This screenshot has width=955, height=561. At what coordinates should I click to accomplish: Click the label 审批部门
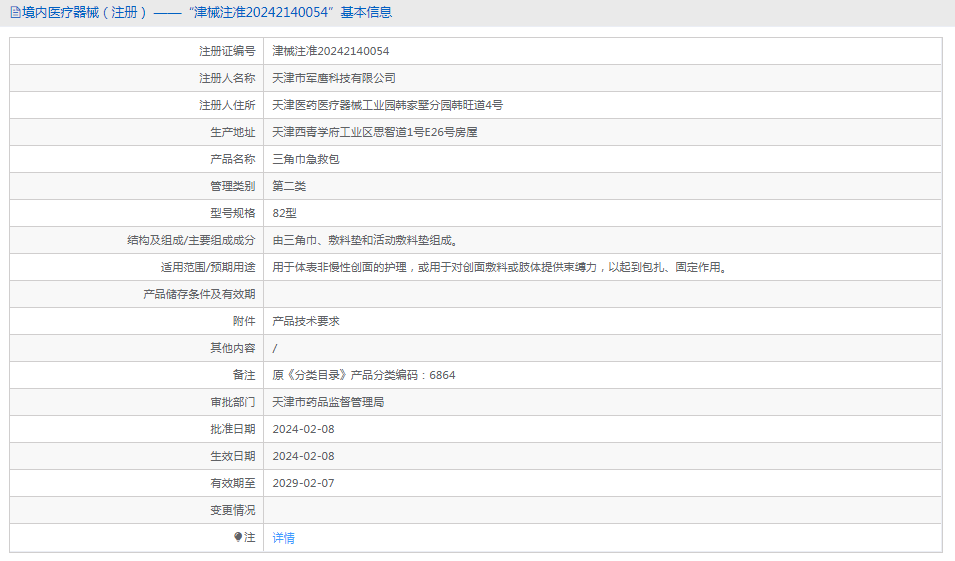(233, 402)
